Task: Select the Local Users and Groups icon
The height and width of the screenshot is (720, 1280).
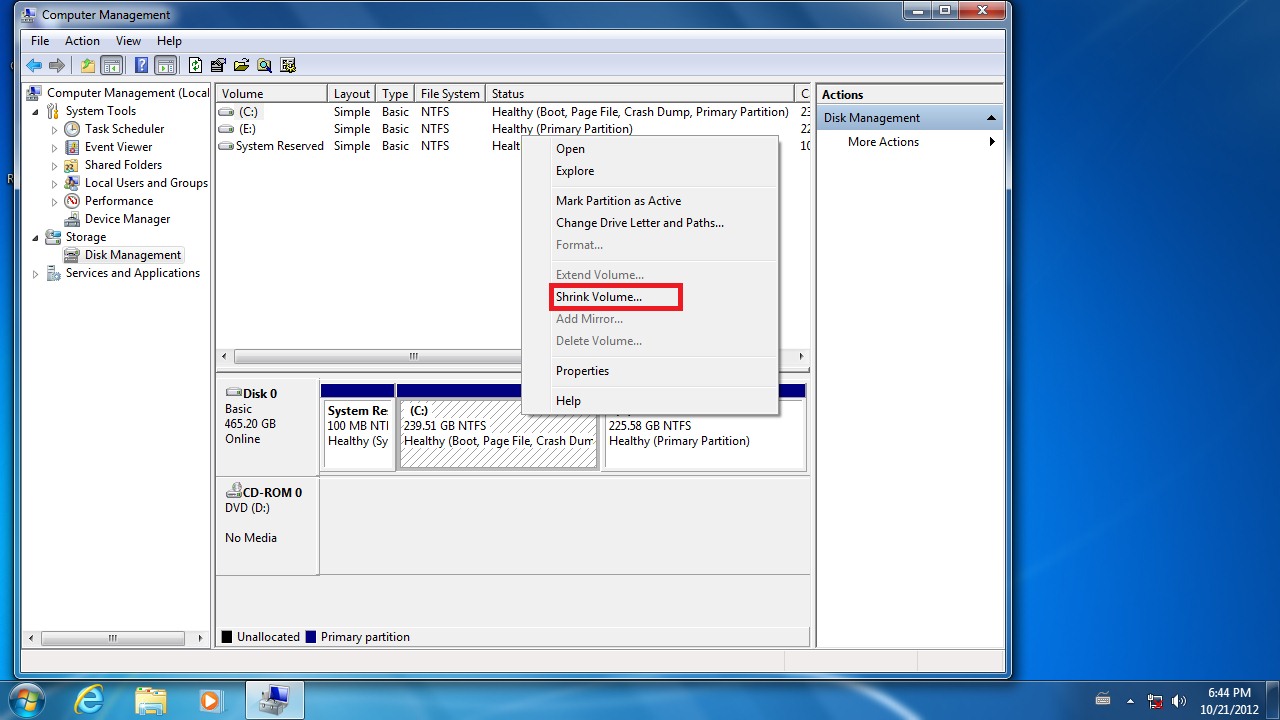Action: [x=72, y=183]
